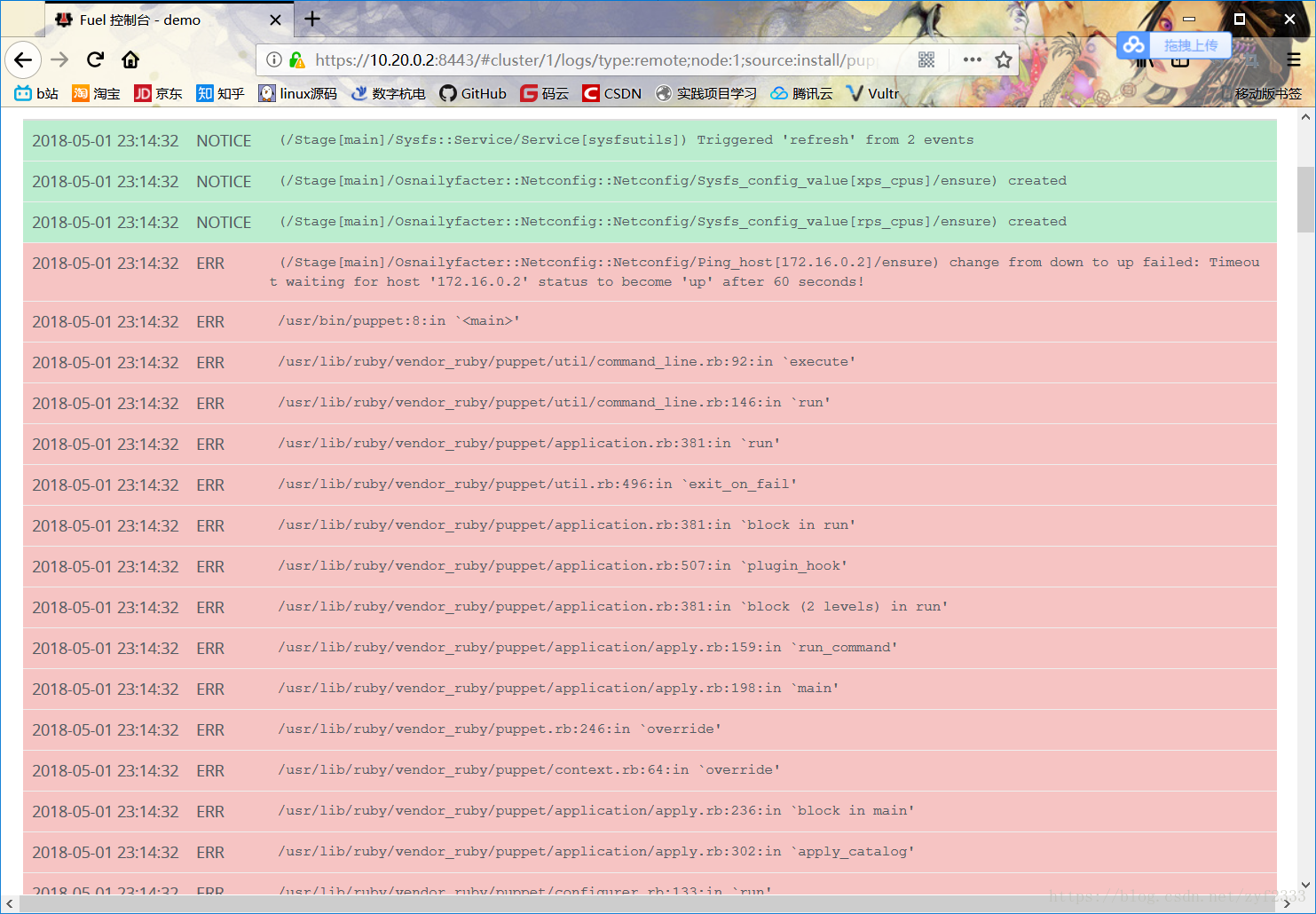Viewport: 1316px width, 914px height.
Task: Click the forward navigation arrow
Action: pos(59,59)
